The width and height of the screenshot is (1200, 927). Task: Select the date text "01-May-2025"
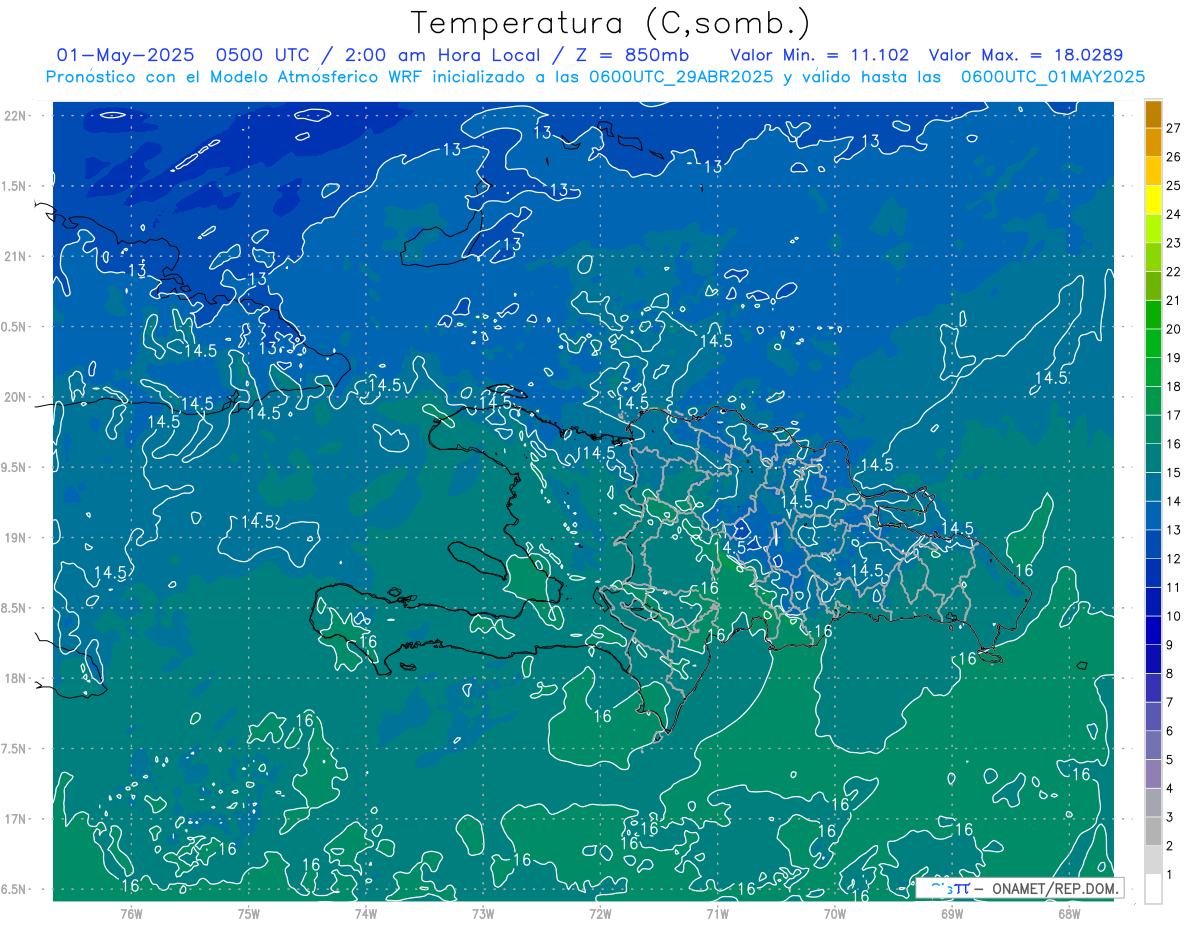pos(125,55)
